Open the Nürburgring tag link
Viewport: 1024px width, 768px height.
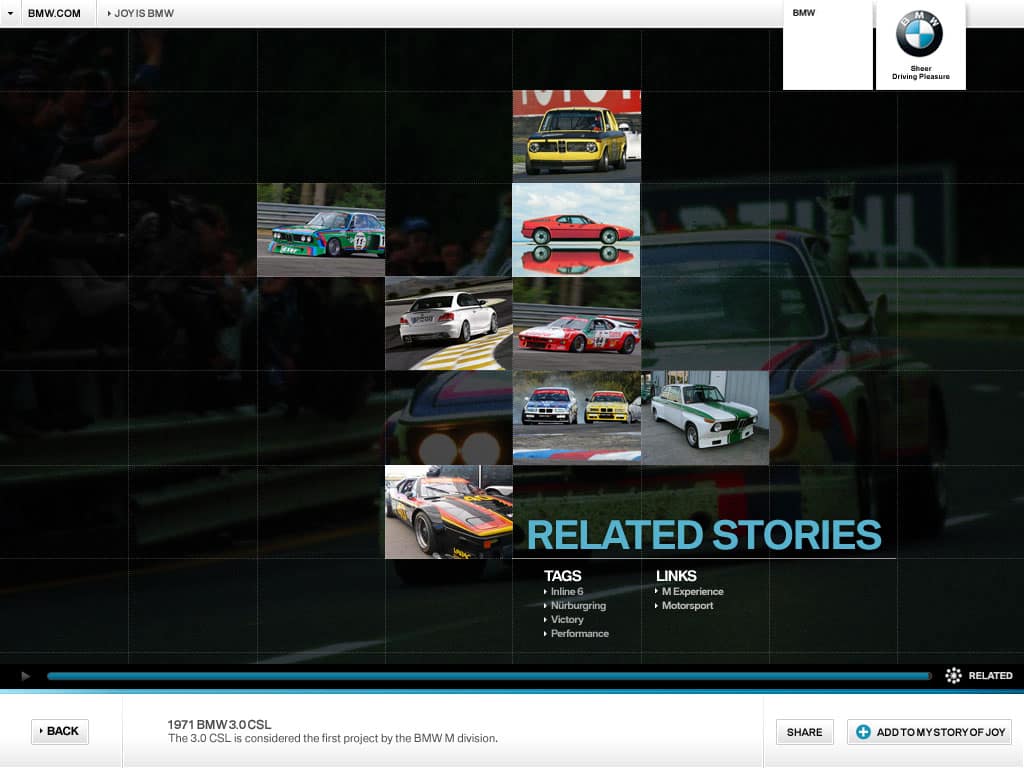577,606
